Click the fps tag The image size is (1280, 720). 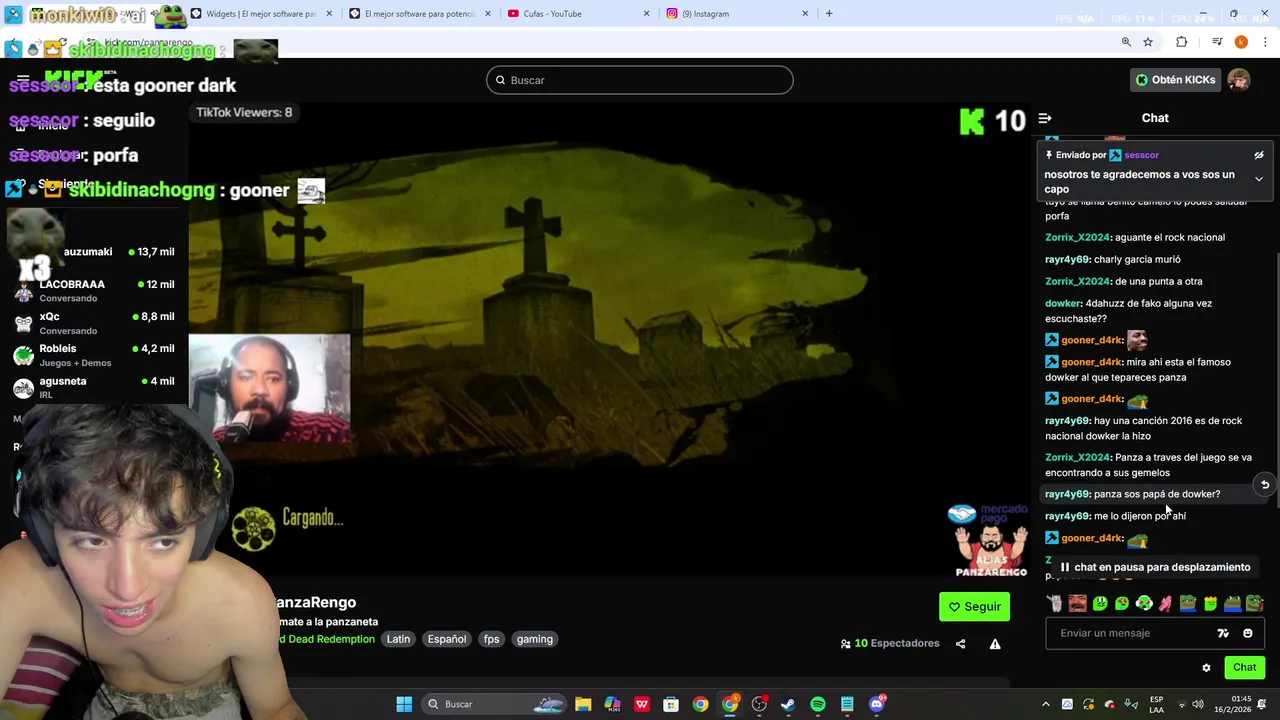[x=491, y=639]
